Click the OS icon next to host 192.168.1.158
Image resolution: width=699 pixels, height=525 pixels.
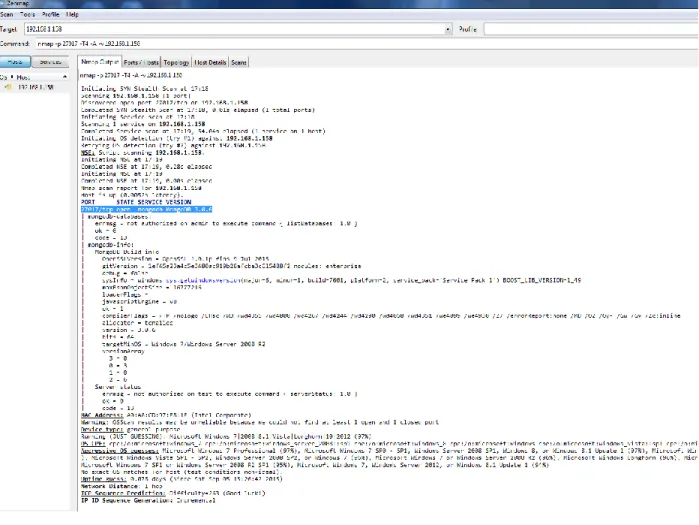(x=8, y=87)
